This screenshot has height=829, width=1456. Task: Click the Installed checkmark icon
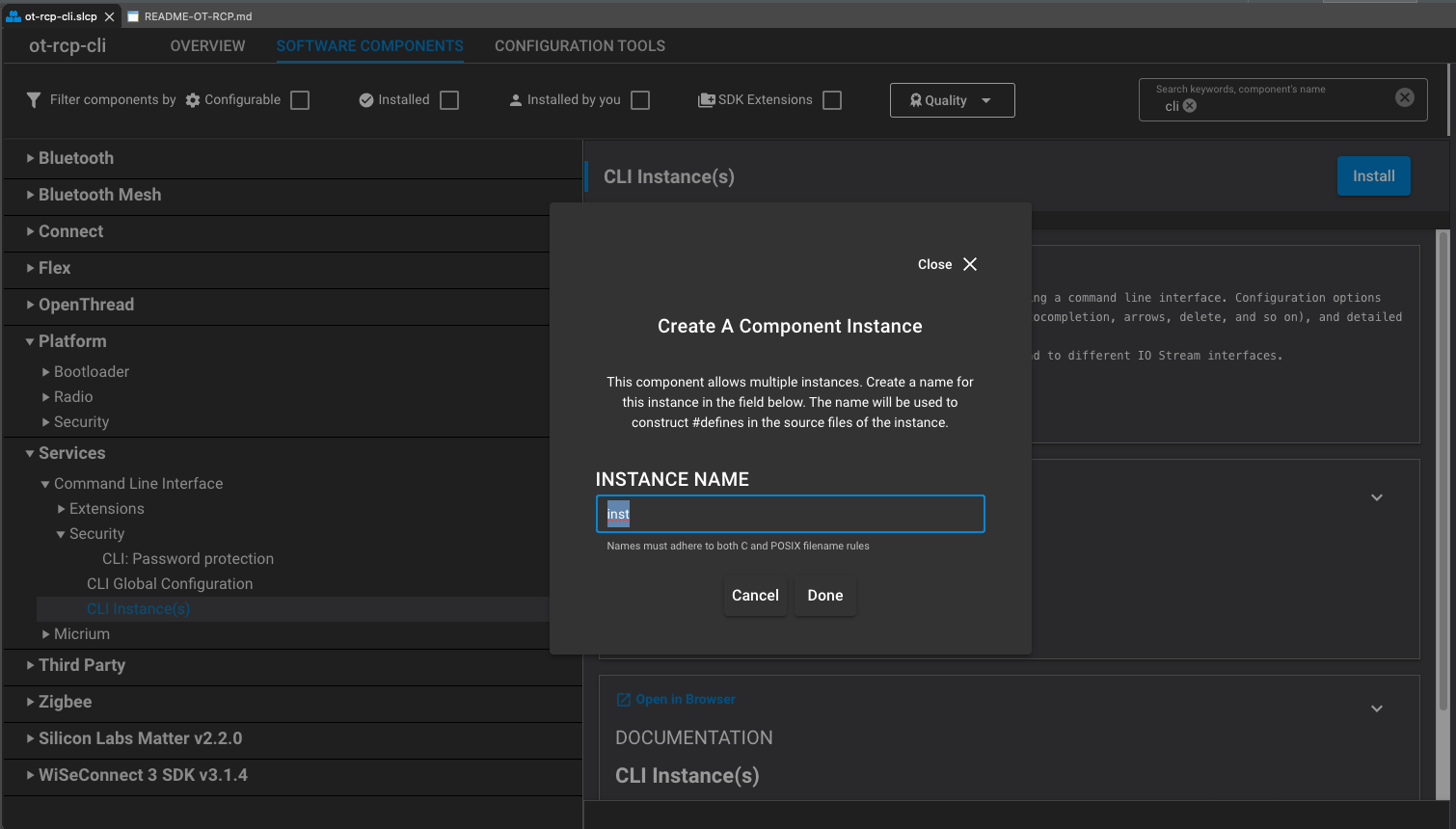366,100
